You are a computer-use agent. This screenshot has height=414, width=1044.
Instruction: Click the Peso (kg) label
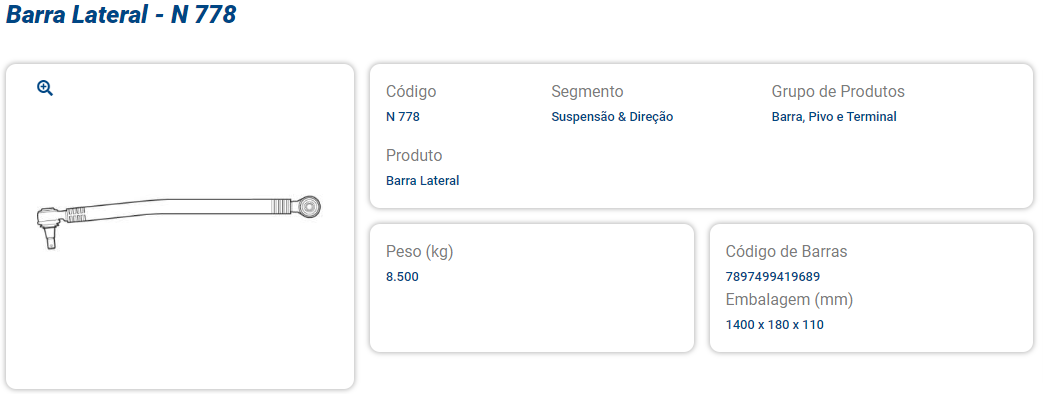420,252
